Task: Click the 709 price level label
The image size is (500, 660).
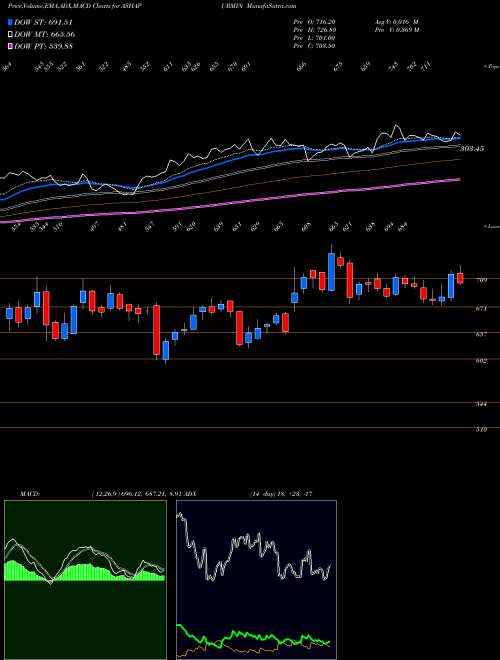Action: [x=483, y=279]
